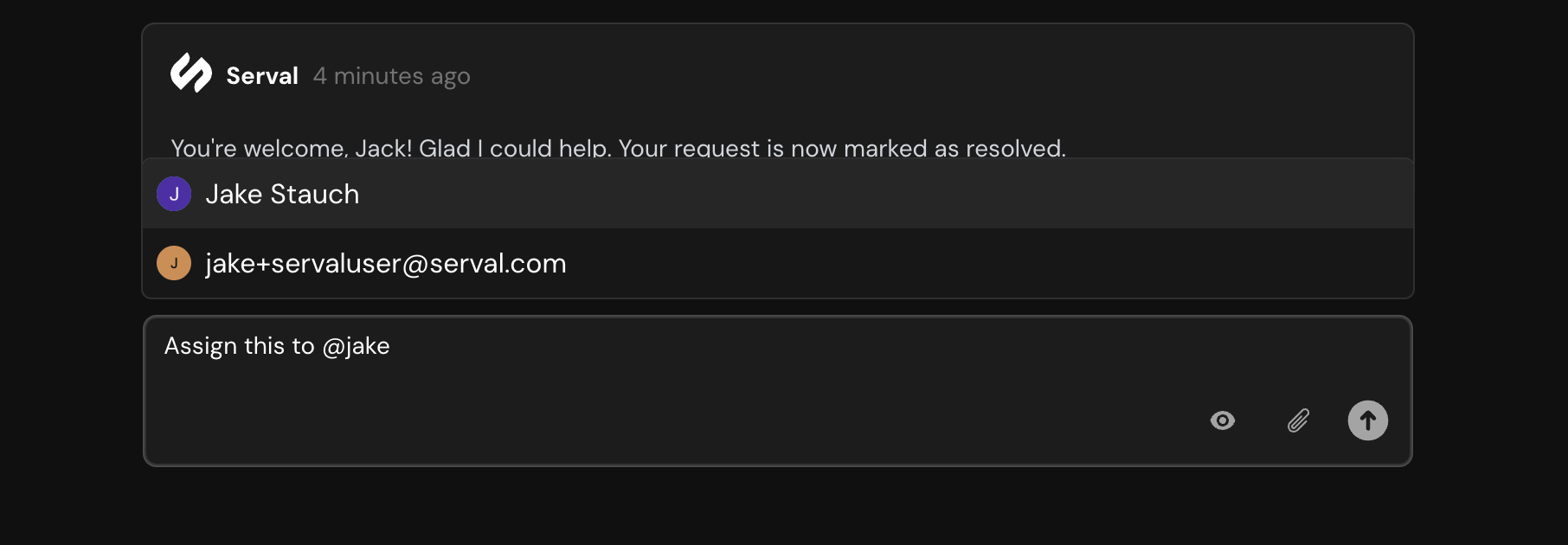Image resolution: width=1568 pixels, height=545 pixels.
Task: Click the Serval logo icon
Action: [191, 74]
